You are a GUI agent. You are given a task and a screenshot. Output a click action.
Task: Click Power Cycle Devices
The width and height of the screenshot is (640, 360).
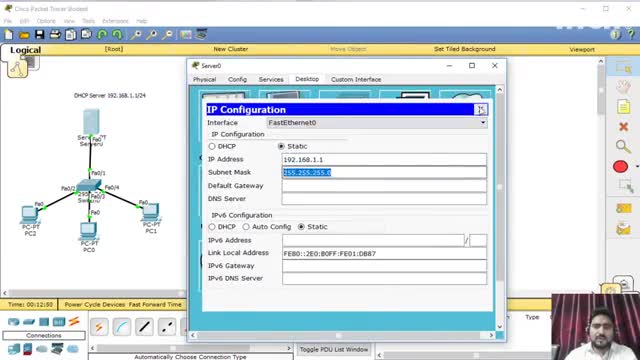point(95,304)
